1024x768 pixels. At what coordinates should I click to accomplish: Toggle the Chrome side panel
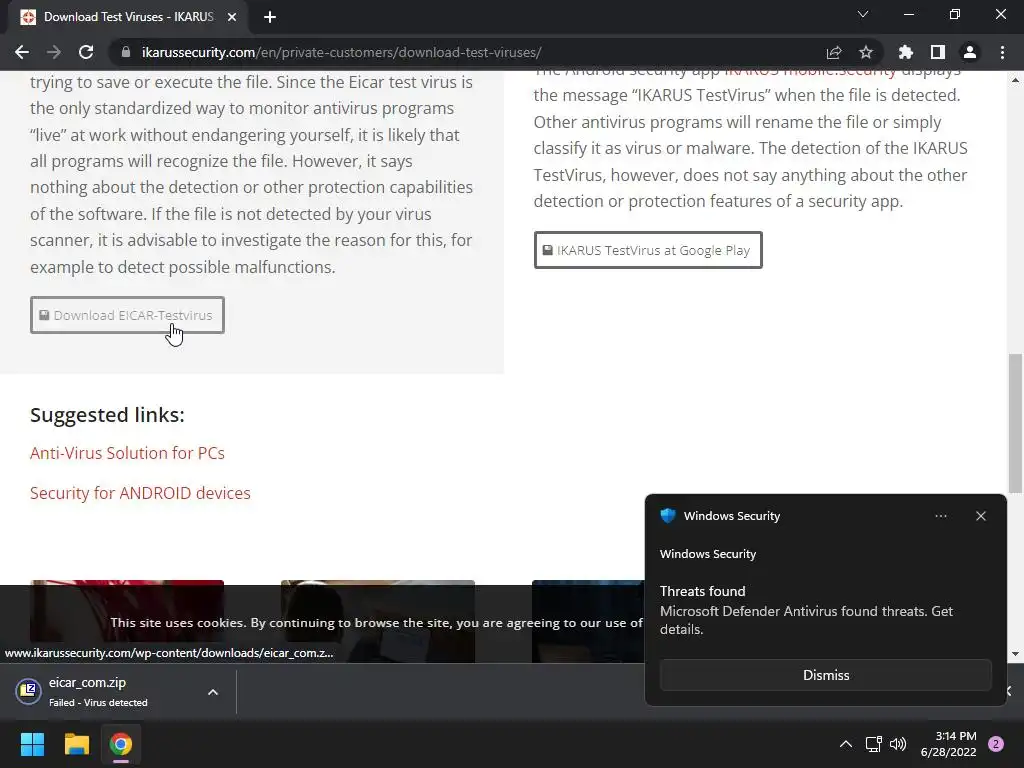tap(938, 52)
